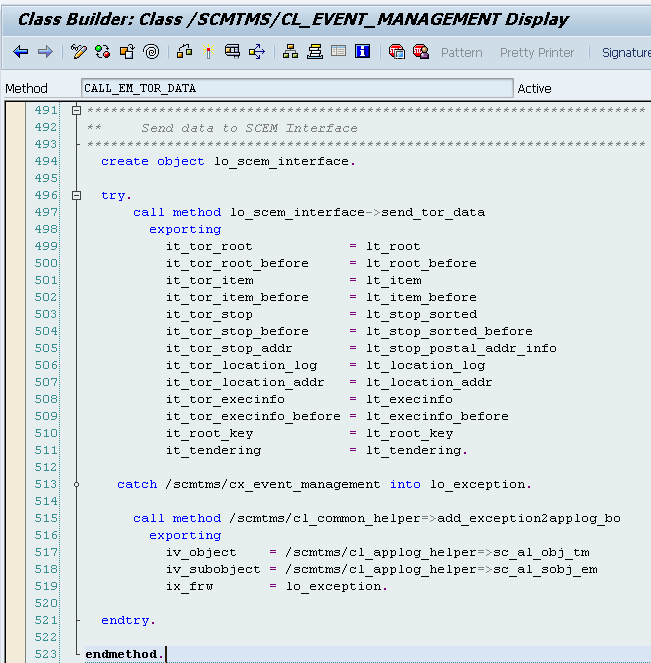Click 'lt_stop_sorted_before' on line 504
The height and width of the screenshot is (663, 651).
point(449,331)
